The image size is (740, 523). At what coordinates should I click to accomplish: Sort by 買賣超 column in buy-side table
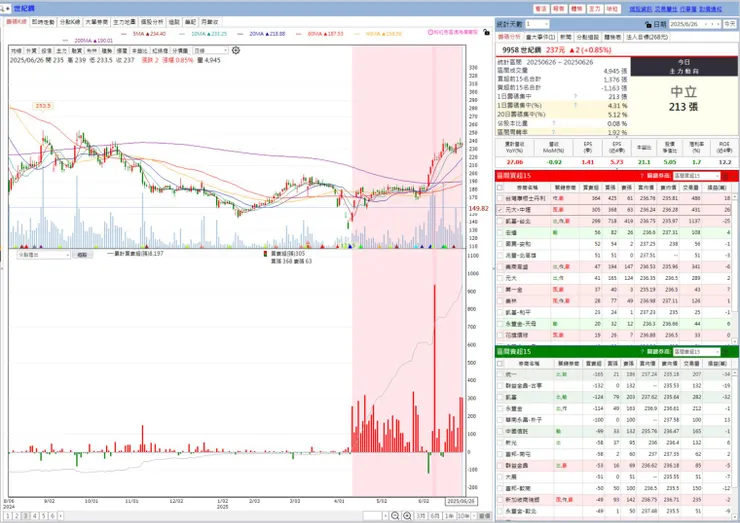click(x=591, y=187)
